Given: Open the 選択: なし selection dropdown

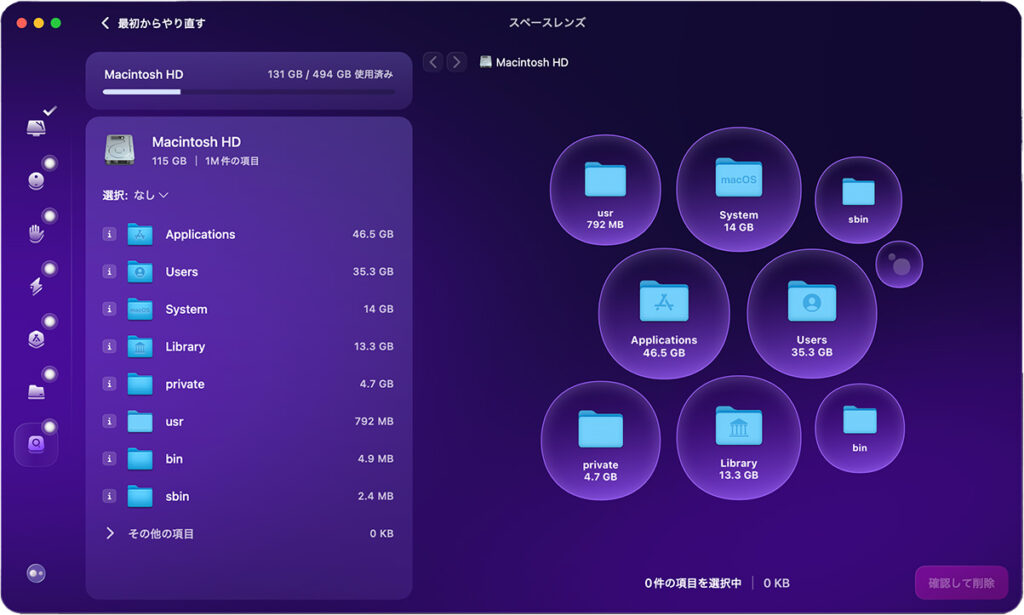Looking at the screenshot, I should click(x=135, y=195).
